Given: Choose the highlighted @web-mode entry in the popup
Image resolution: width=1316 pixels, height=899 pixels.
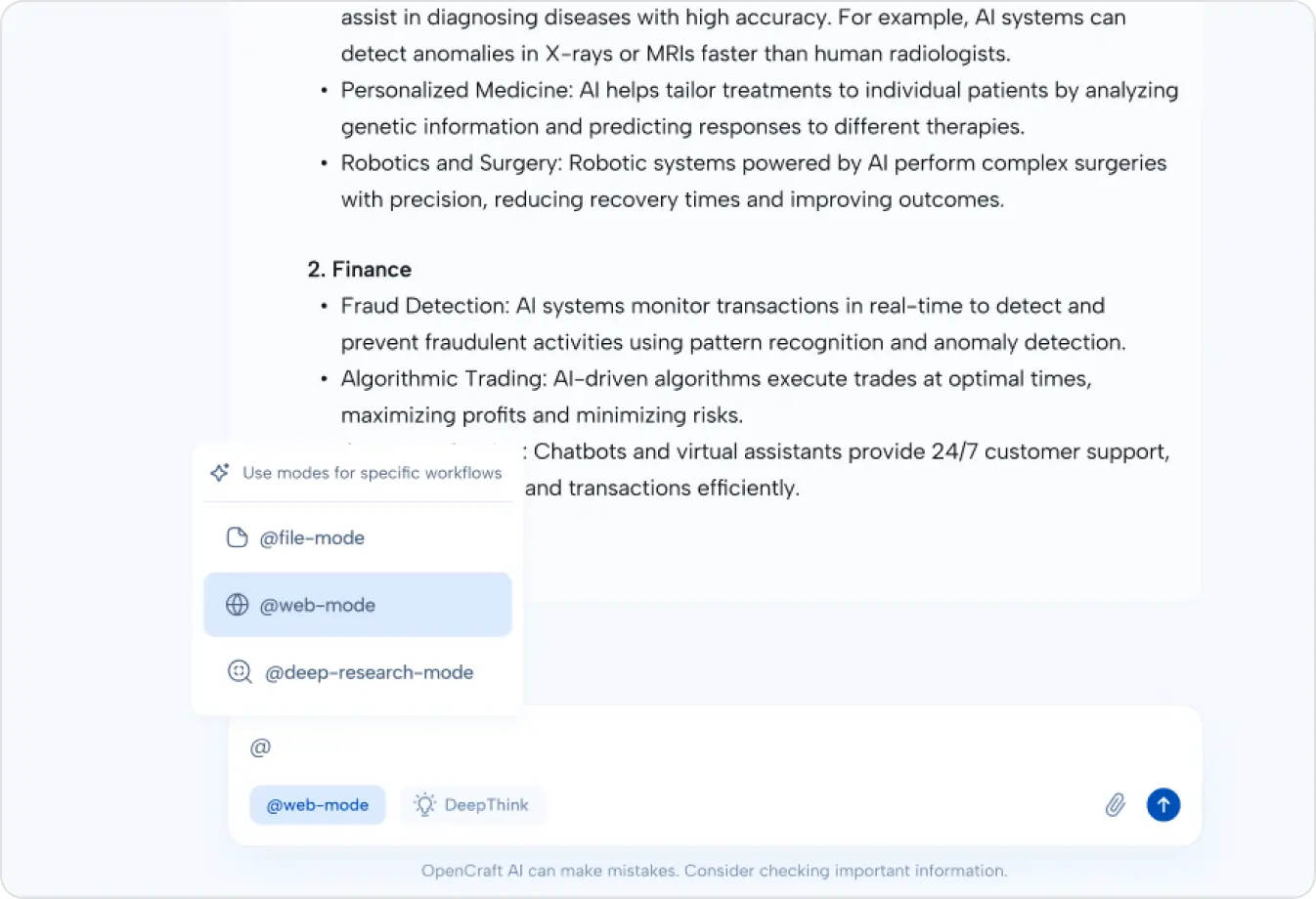Looking at the screenshot, I should tap(318, 605).
